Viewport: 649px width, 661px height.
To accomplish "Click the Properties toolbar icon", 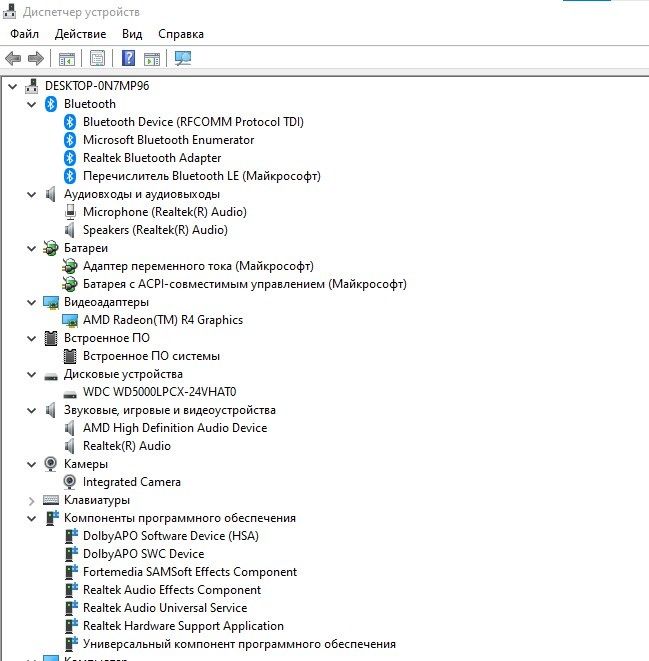I will tap(97, 58).
